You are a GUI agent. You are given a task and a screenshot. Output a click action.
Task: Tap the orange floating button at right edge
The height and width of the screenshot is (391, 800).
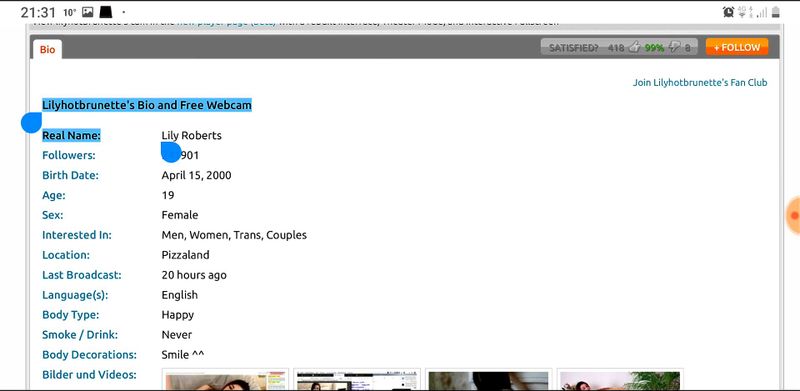[793, 216]
